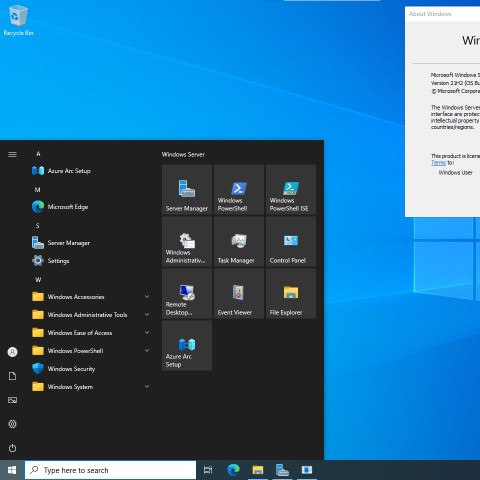480x480 pixels.
Task: Open Microsoft Edge from app list
Action: click(x=90, y=207)
